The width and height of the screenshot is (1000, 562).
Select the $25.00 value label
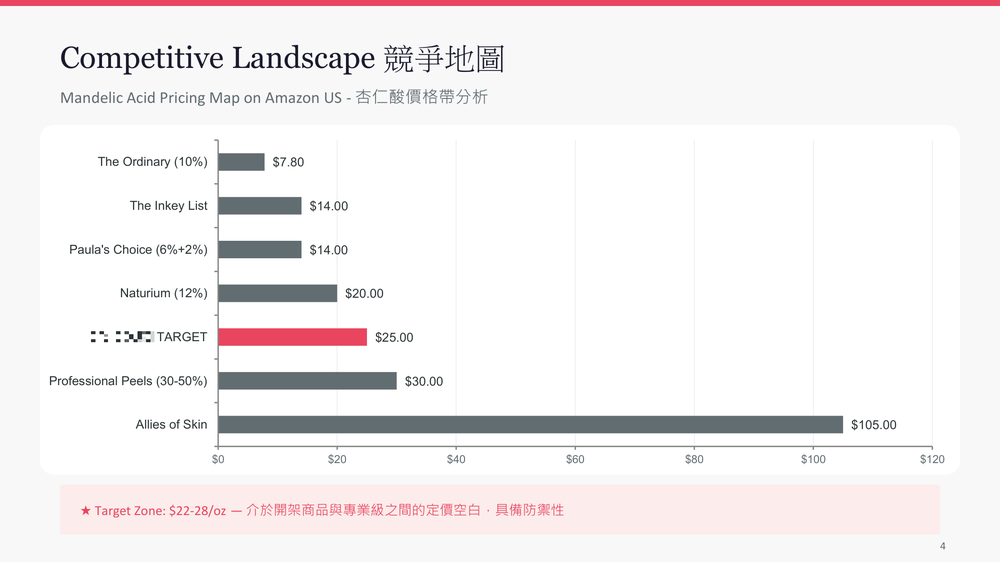click(394, 337)
